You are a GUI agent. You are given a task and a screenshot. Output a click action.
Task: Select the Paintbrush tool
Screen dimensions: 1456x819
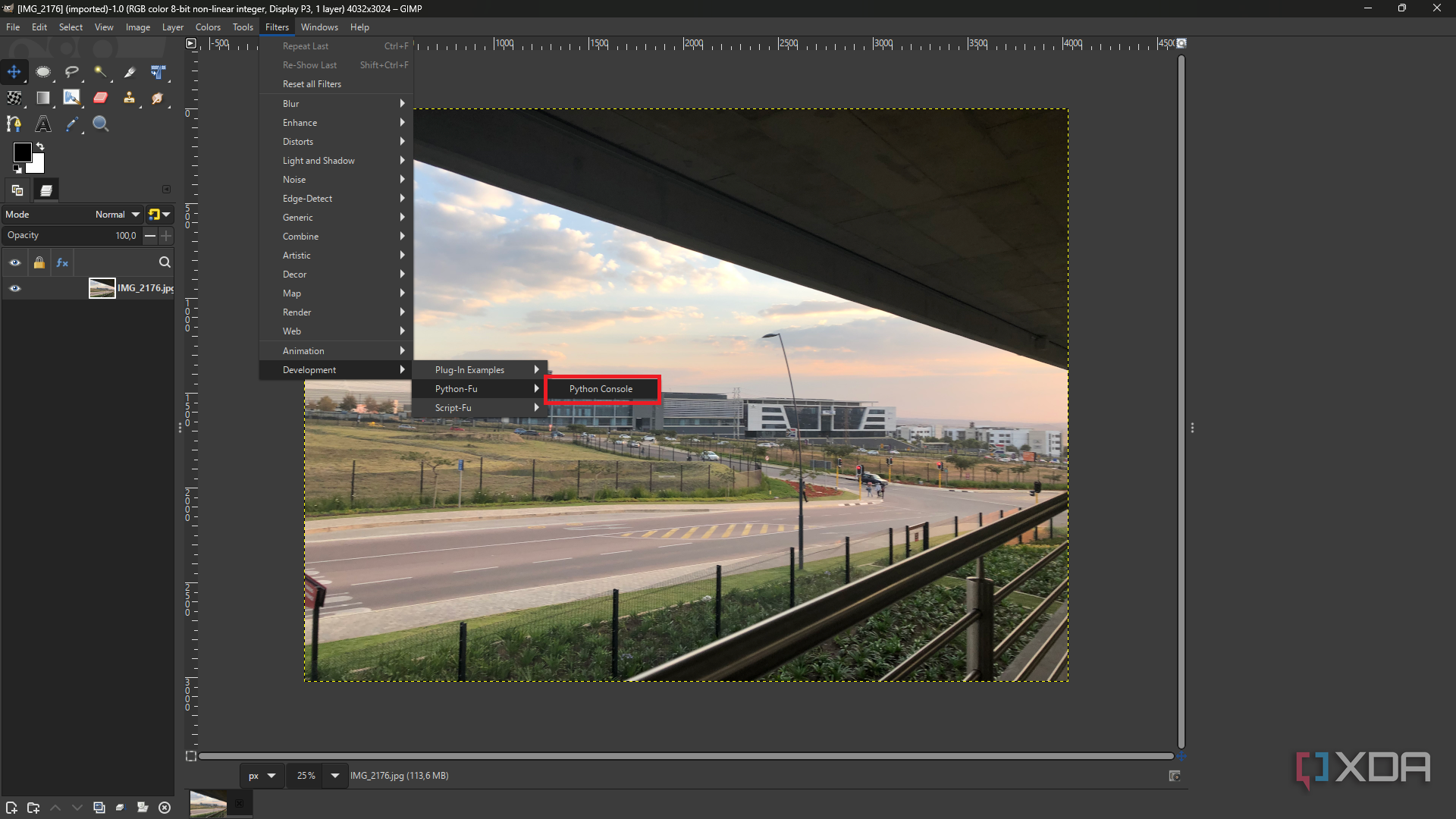(72, 98)
